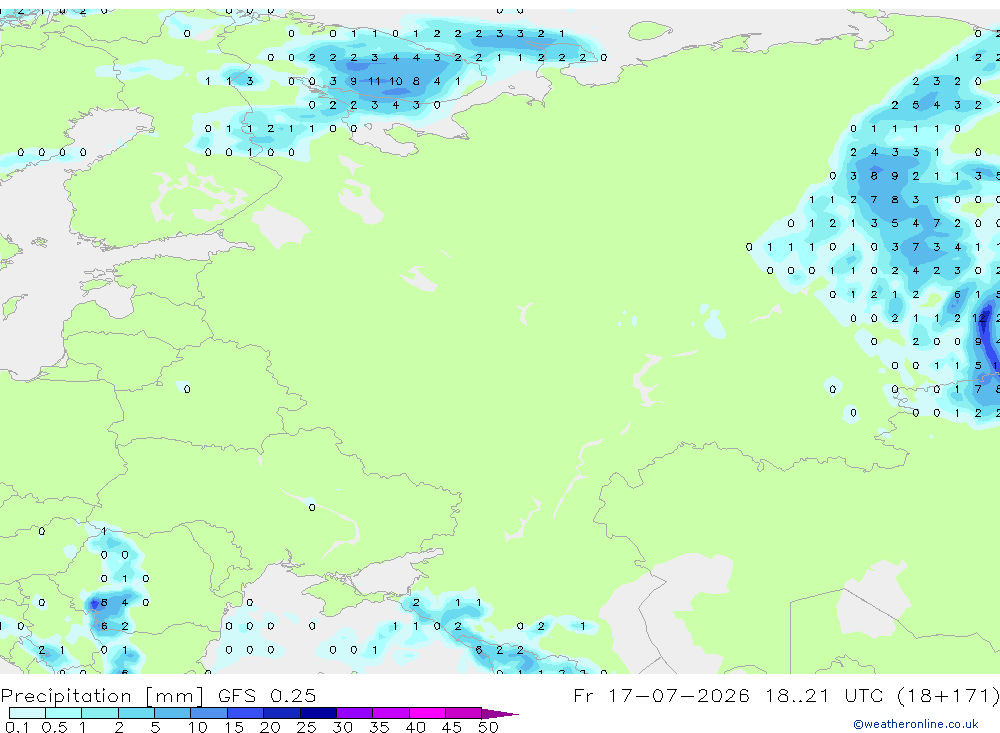Screen dimensions: 1000x733
Task: Select the 'Fr 17-07-2026 18..21 UTC (18+171)' timestamp
Action: tap(786, 695)
